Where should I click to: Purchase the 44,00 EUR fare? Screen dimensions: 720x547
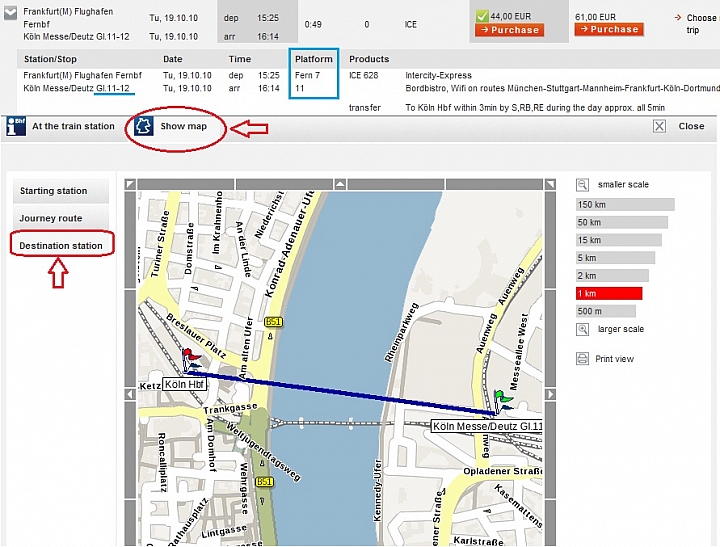(509, 30)
